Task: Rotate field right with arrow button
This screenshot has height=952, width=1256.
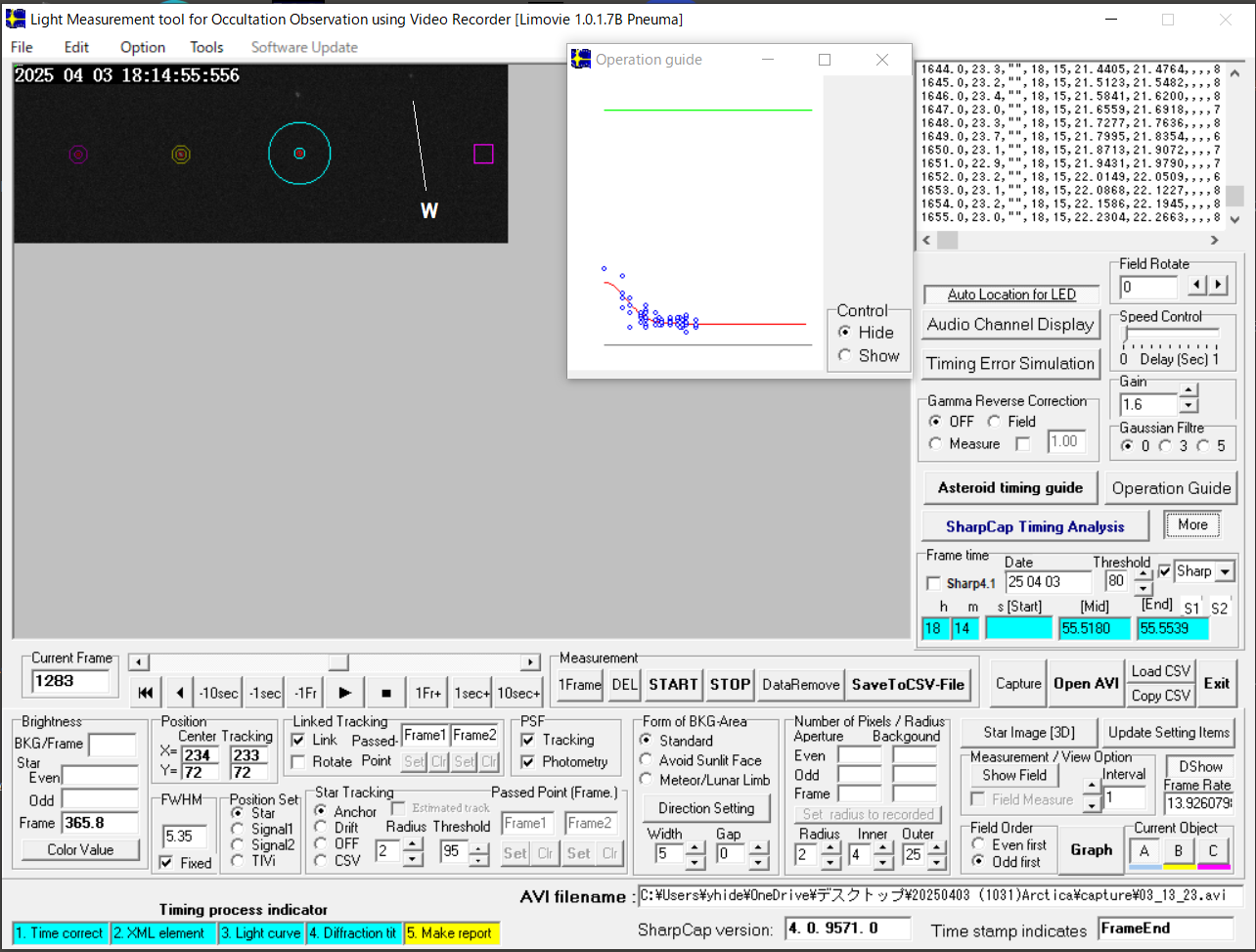Action: tap(1218, 285)
